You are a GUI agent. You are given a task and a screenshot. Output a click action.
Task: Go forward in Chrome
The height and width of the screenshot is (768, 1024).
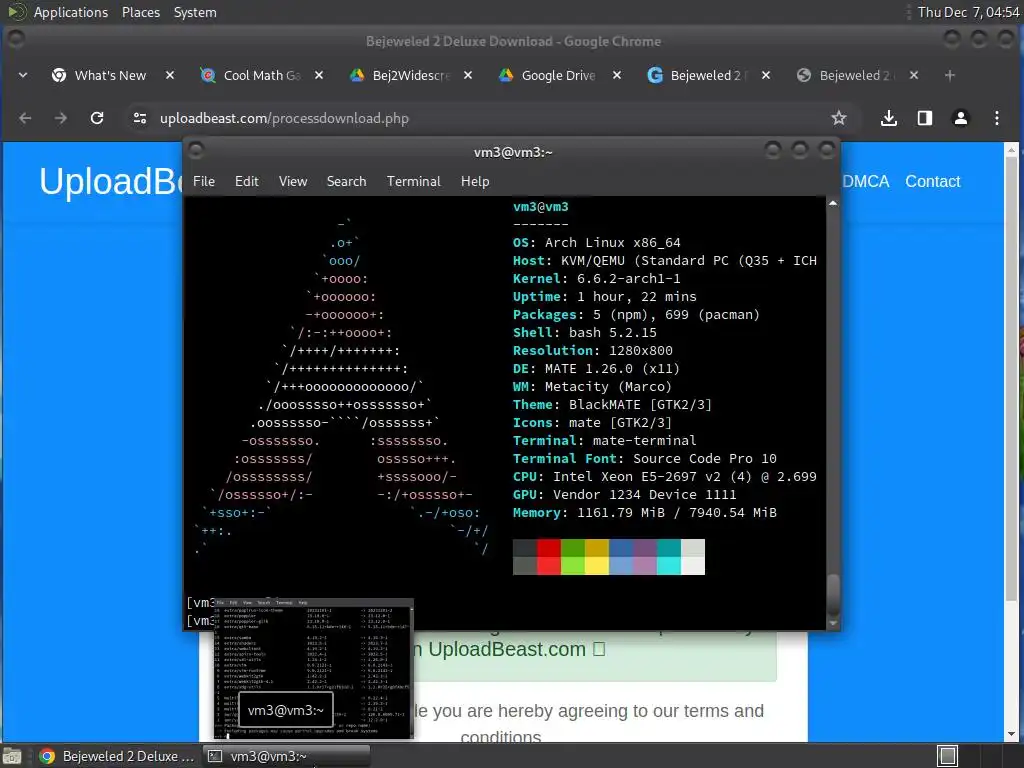click(x=61, y=118)
